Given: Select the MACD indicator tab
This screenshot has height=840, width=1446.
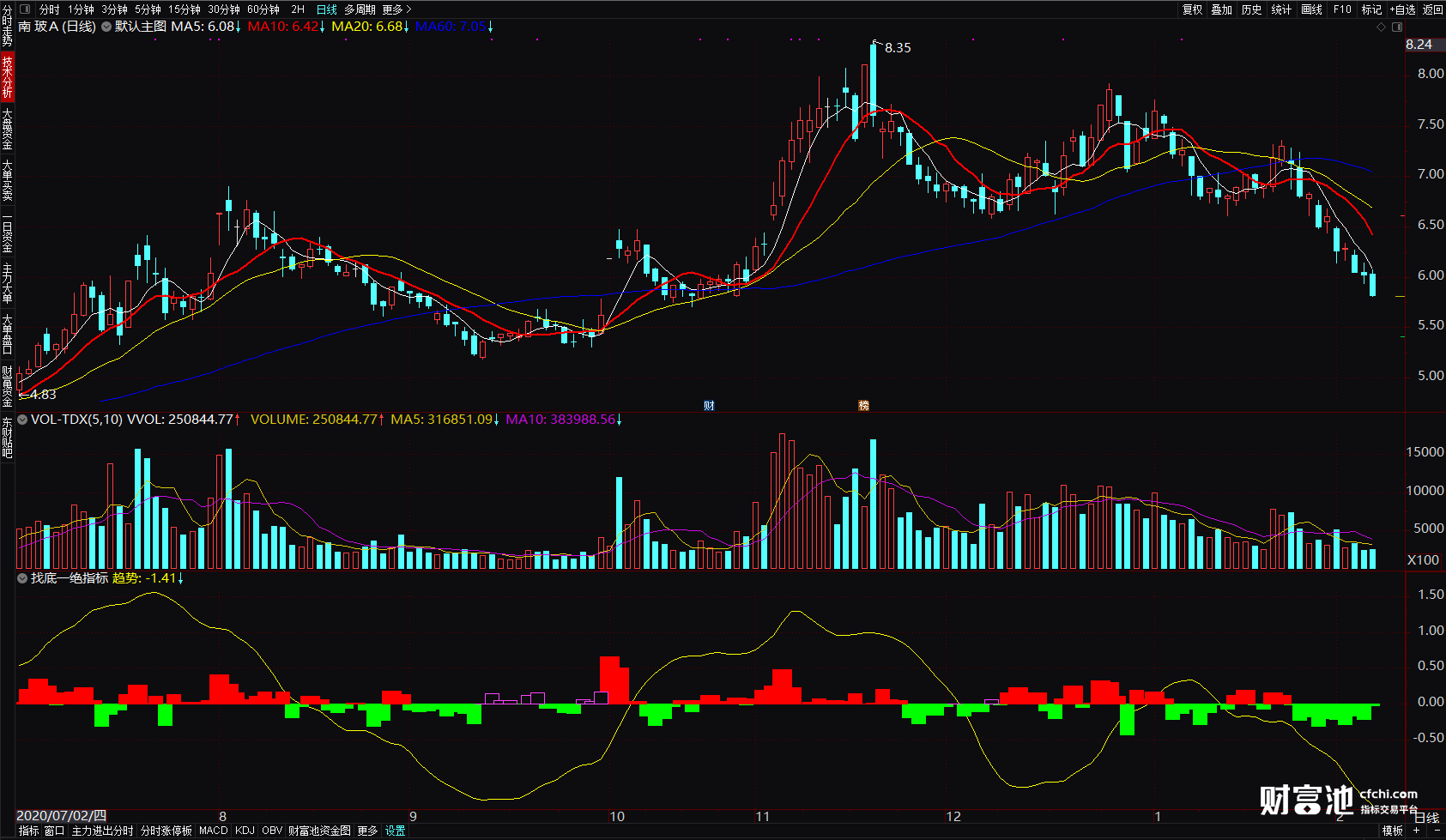Looking at the screenshot, I should (x=214, y=831).
